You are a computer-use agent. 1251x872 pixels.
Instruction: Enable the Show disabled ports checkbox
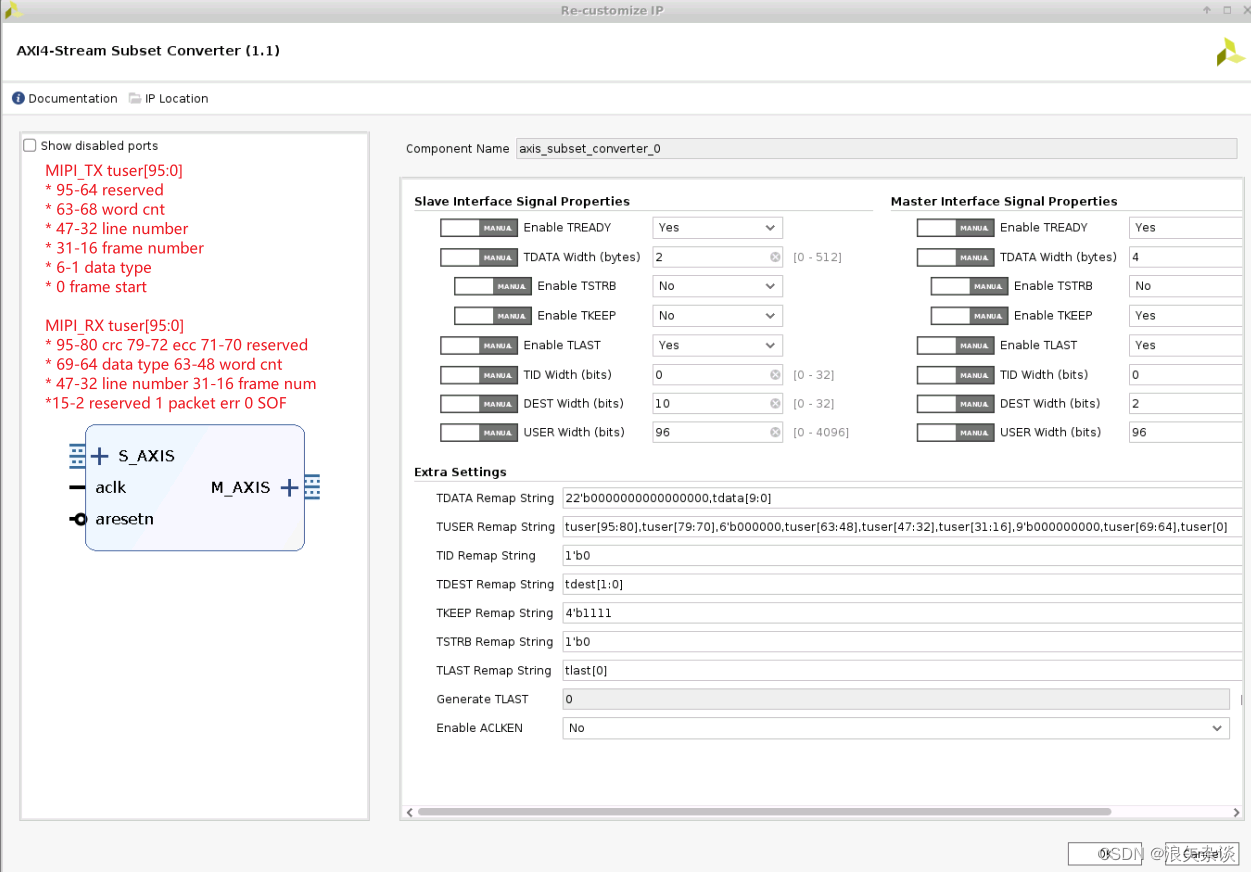click(x=29, y=145)
